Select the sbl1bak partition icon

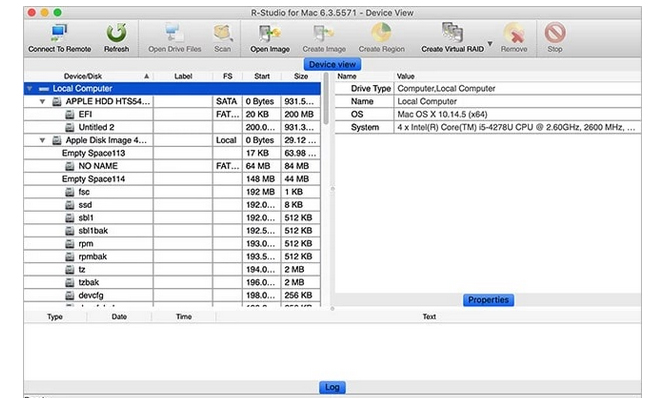[x=70, y=231]
